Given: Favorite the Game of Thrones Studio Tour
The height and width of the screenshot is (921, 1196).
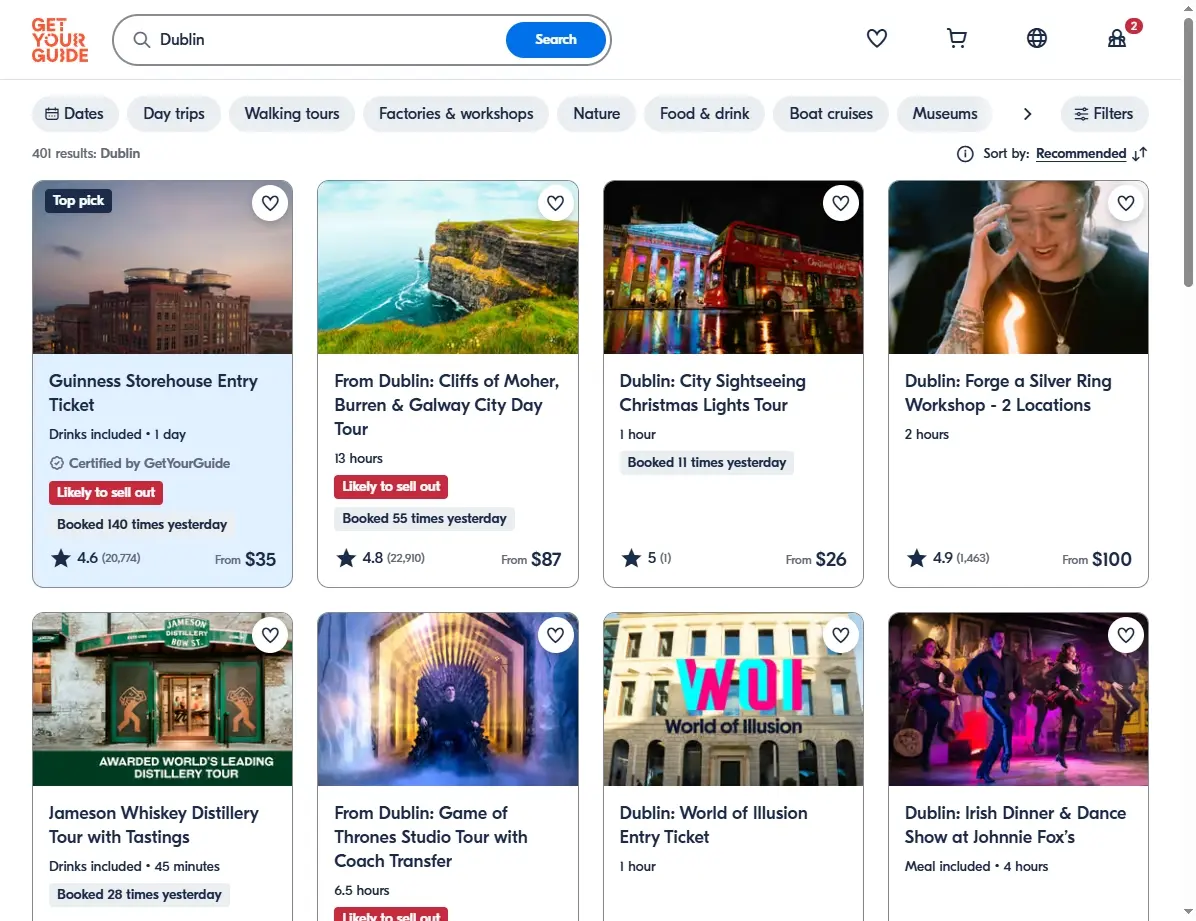Looking at the screenshot, I should click(555, 635).
